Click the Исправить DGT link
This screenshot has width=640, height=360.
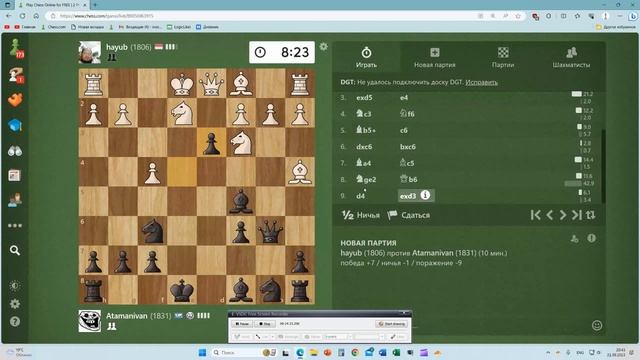tap(481, 82)
